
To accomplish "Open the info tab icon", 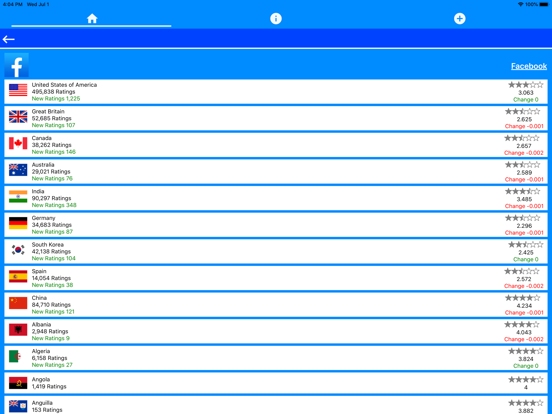I will [x=276, y=18].
